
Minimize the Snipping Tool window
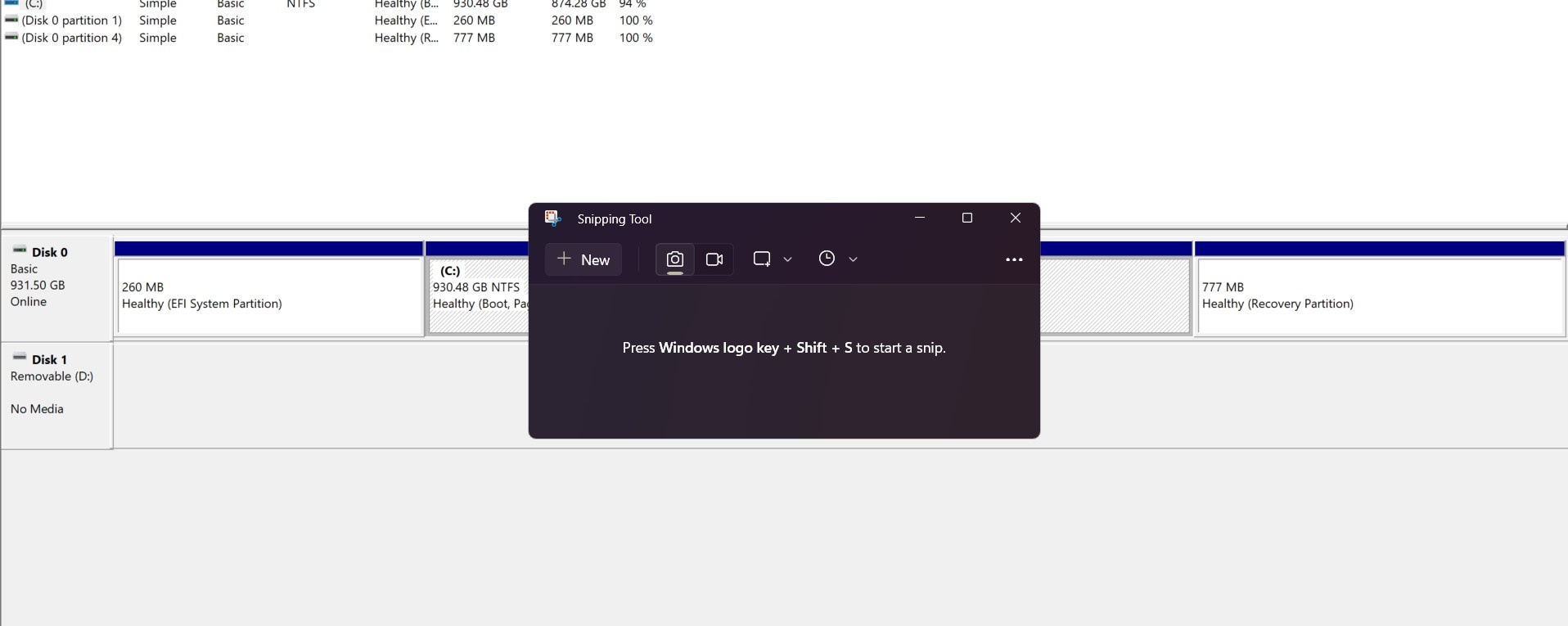(920, 218)
